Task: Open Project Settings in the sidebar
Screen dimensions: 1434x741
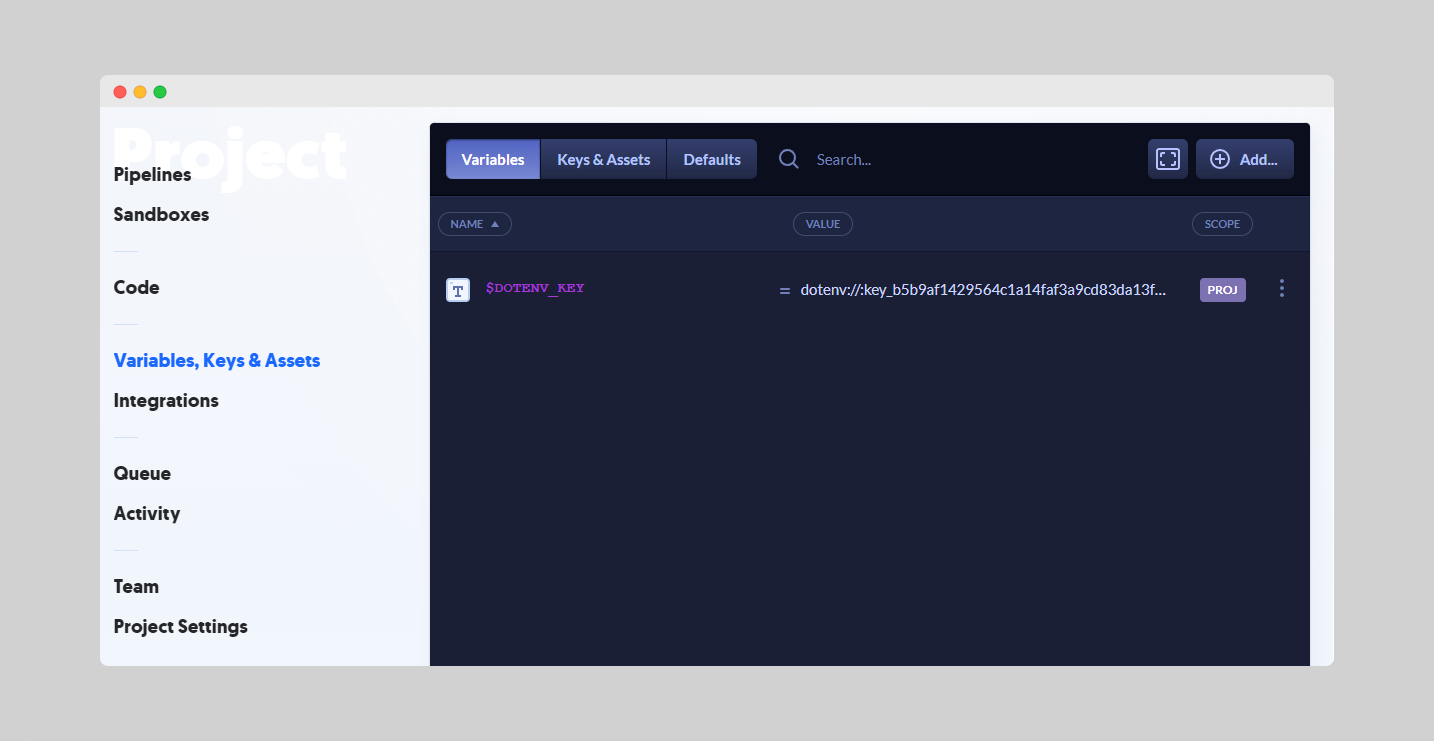Action: pyautogui.click(x=180, y=626)
